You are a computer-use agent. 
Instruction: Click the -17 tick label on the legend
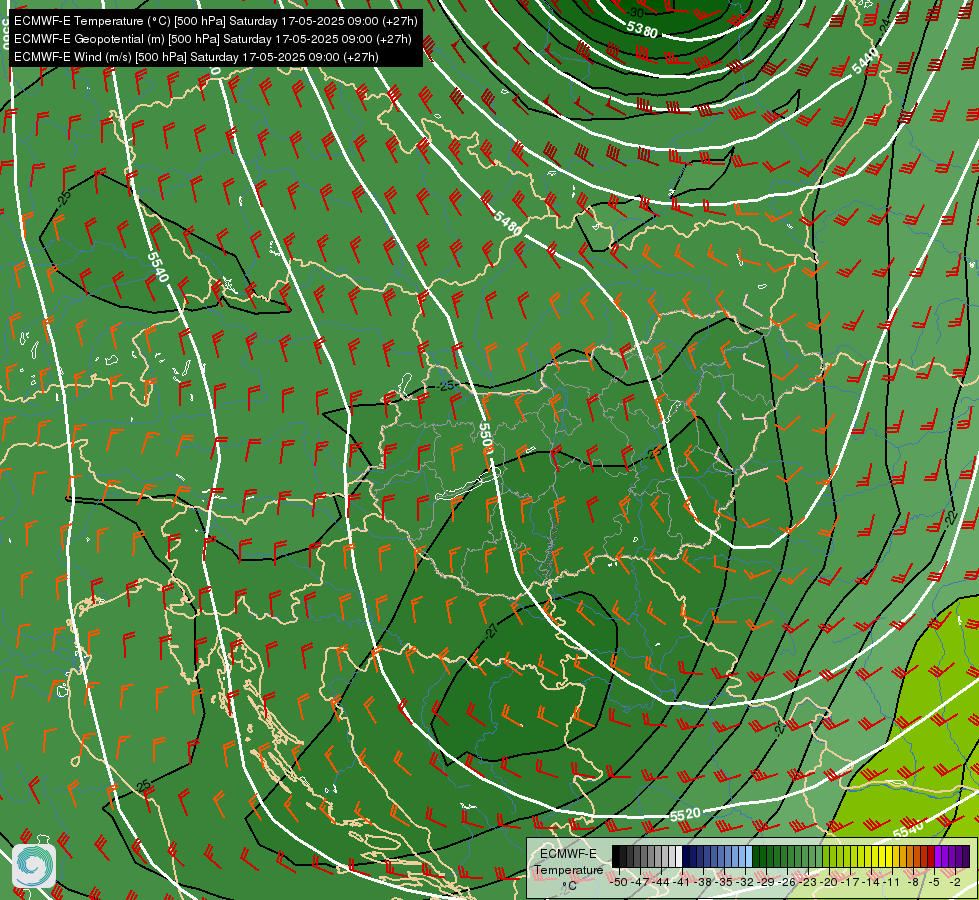850,883
